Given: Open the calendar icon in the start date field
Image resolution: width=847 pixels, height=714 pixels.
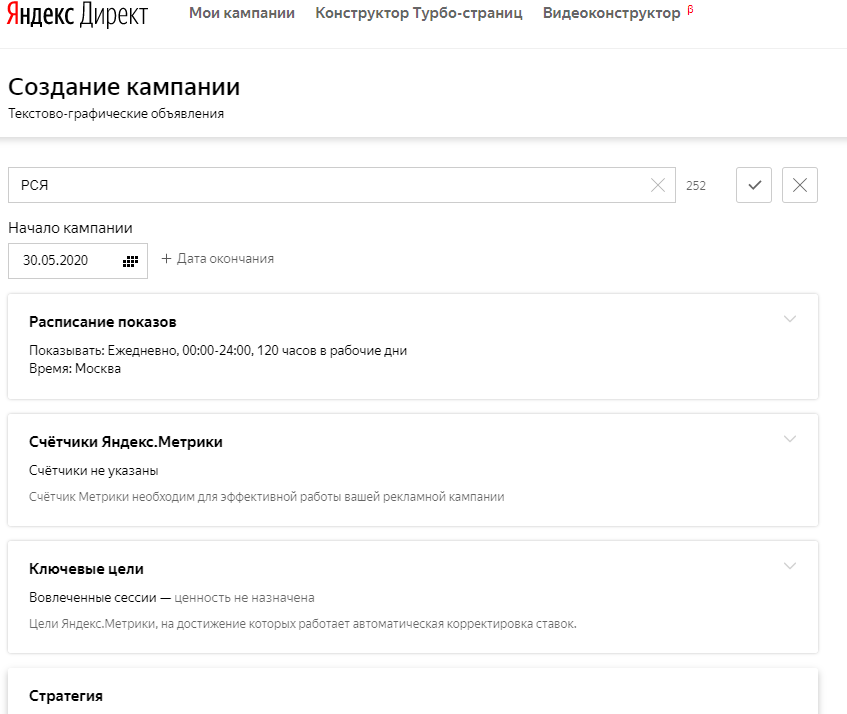Looking at the screenshot, I should click(x=130, y=261).
